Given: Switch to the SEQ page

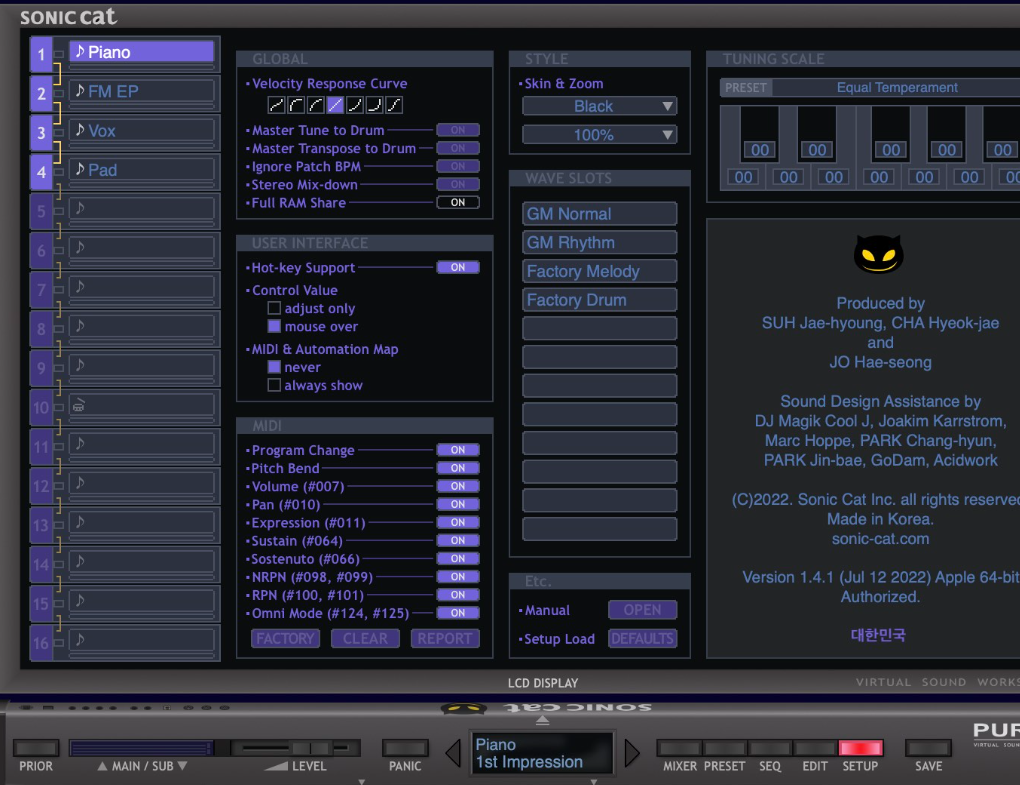Looking at the screenshot, I should (x=770, y=748).
